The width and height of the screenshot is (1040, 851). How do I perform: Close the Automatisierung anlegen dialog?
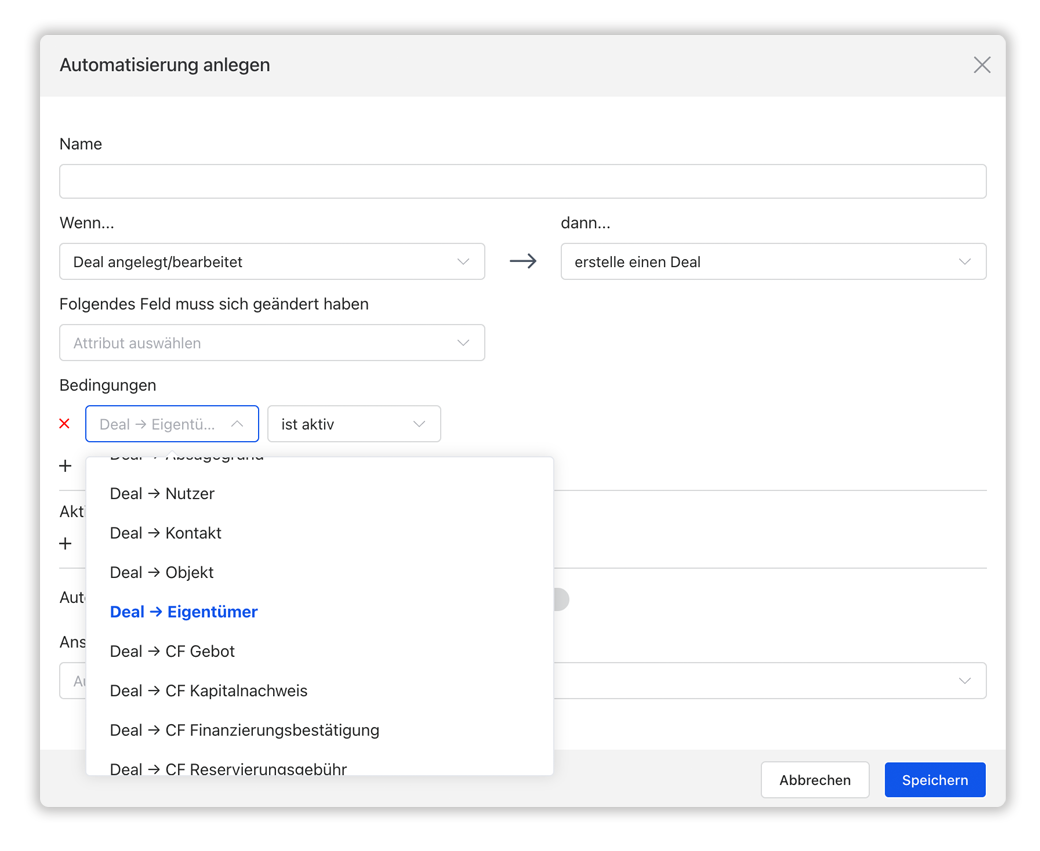tap(982, 65)
